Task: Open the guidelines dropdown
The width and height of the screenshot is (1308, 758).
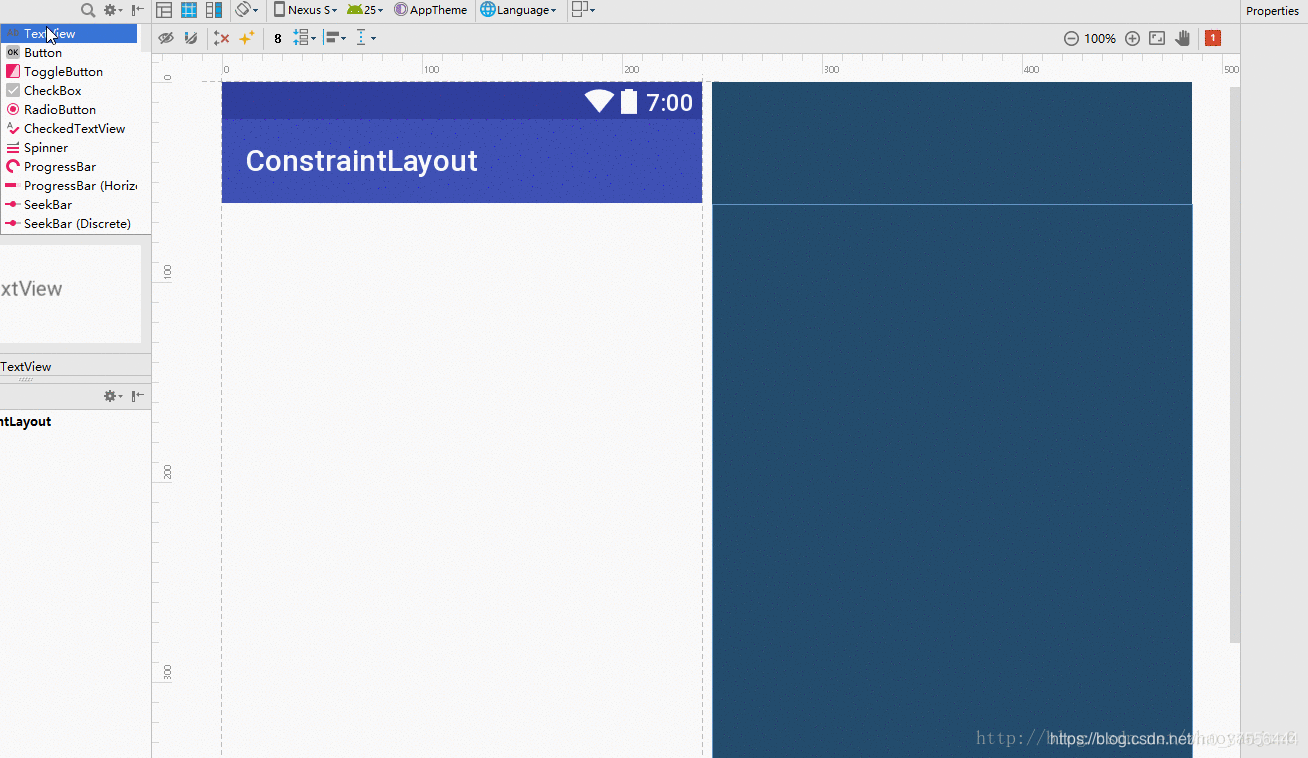Action: pos(366,38)
